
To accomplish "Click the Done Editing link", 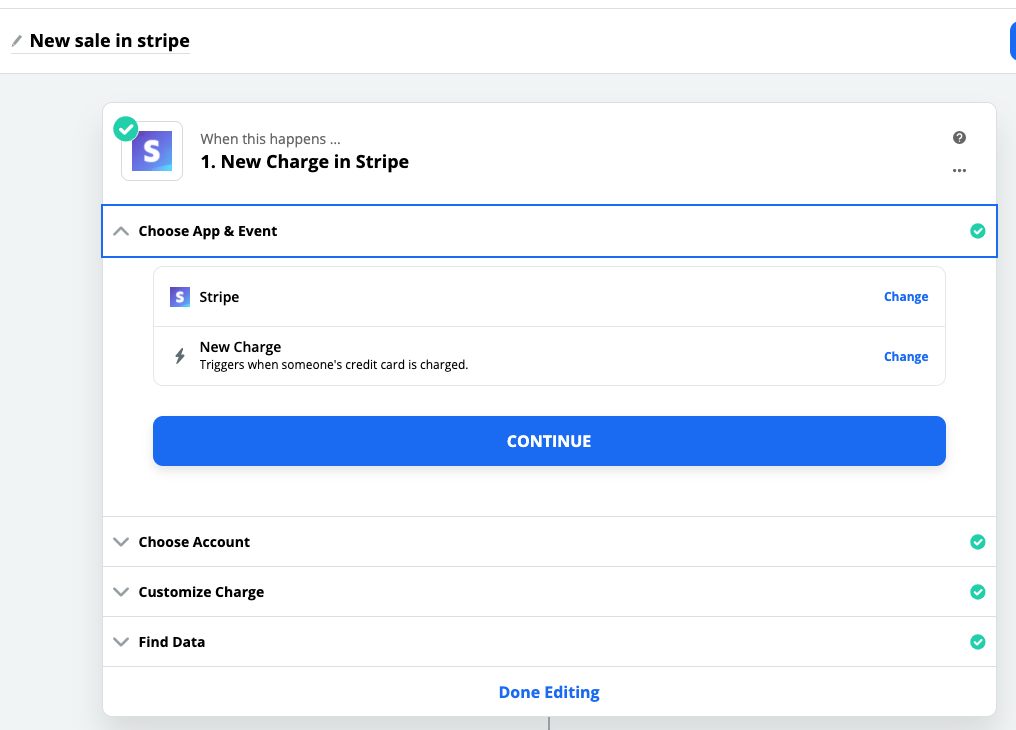I will point(549,692).
